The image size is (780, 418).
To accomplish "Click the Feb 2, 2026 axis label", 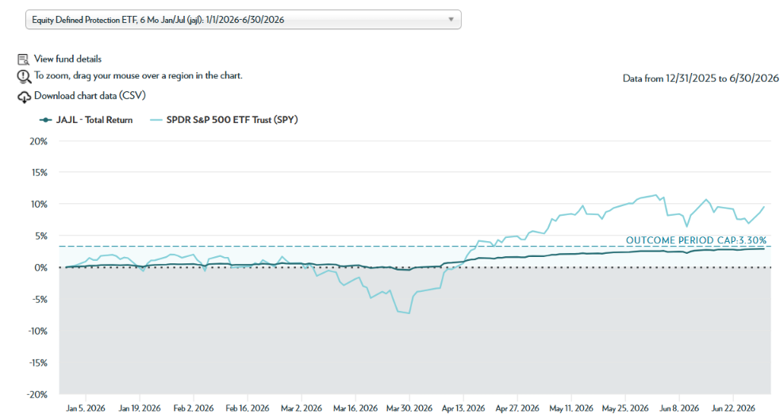I will tap(194, 408).
